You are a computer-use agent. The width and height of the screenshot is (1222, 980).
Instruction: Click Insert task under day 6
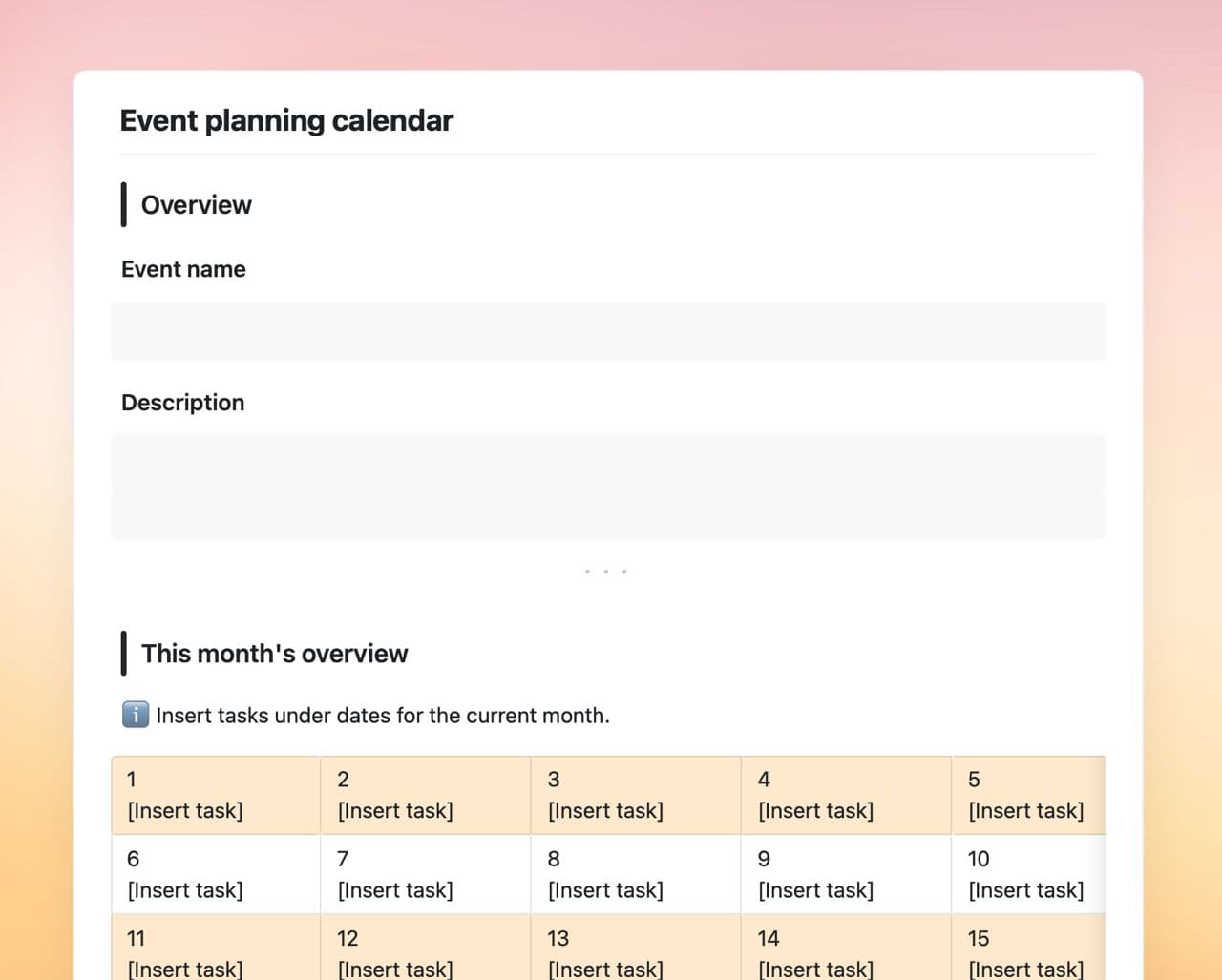click(185, 890)
